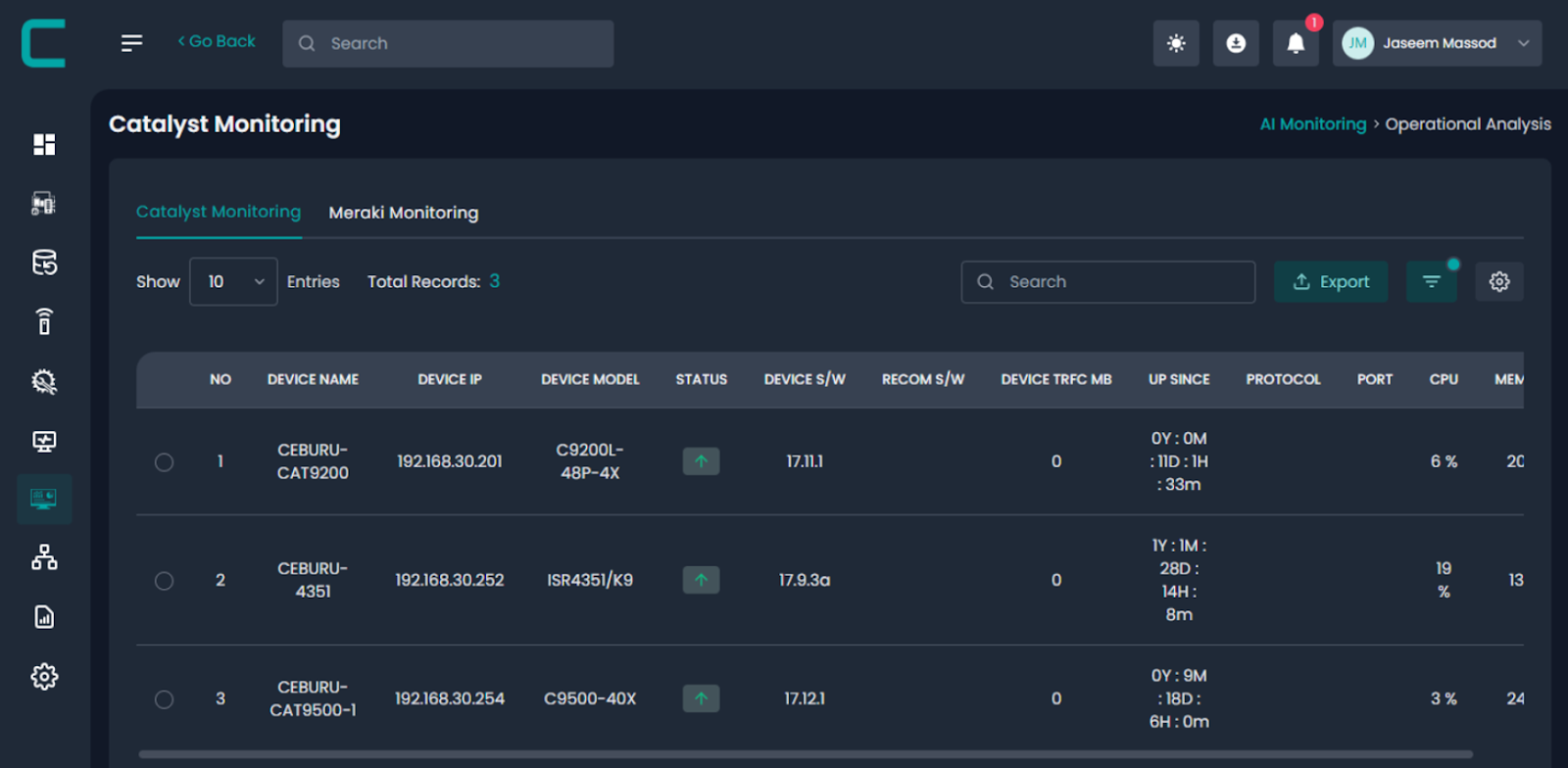The width and height of the screenshot is (1568, 768).
Task: Click the horizontal table scrollbar
Action: (x=806, y=754)
